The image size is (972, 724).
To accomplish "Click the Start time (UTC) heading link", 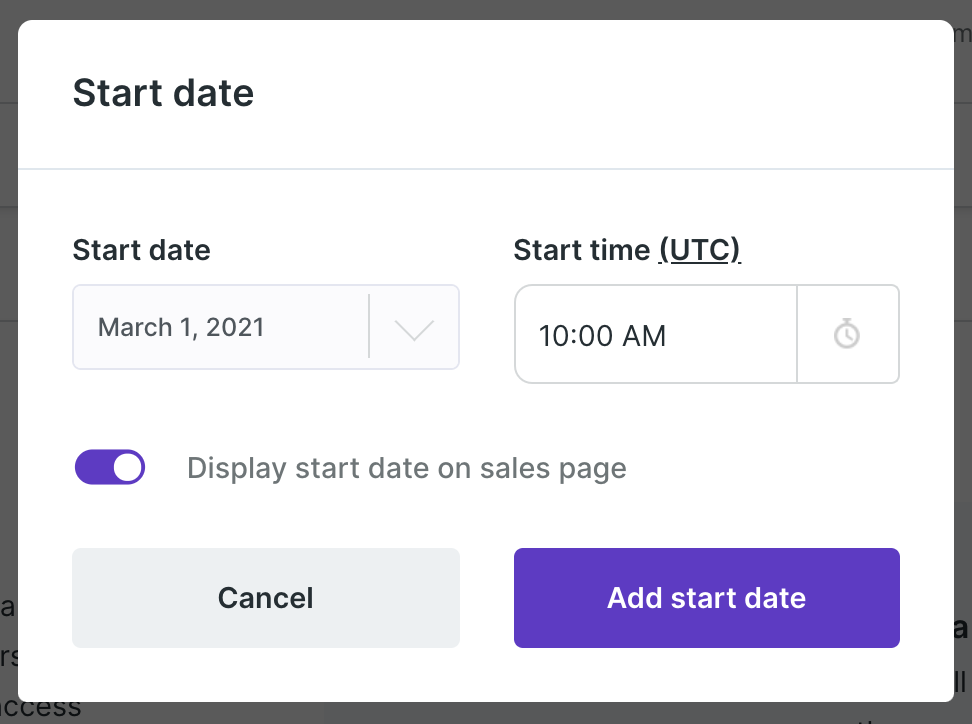I will (x=700, y=250).
